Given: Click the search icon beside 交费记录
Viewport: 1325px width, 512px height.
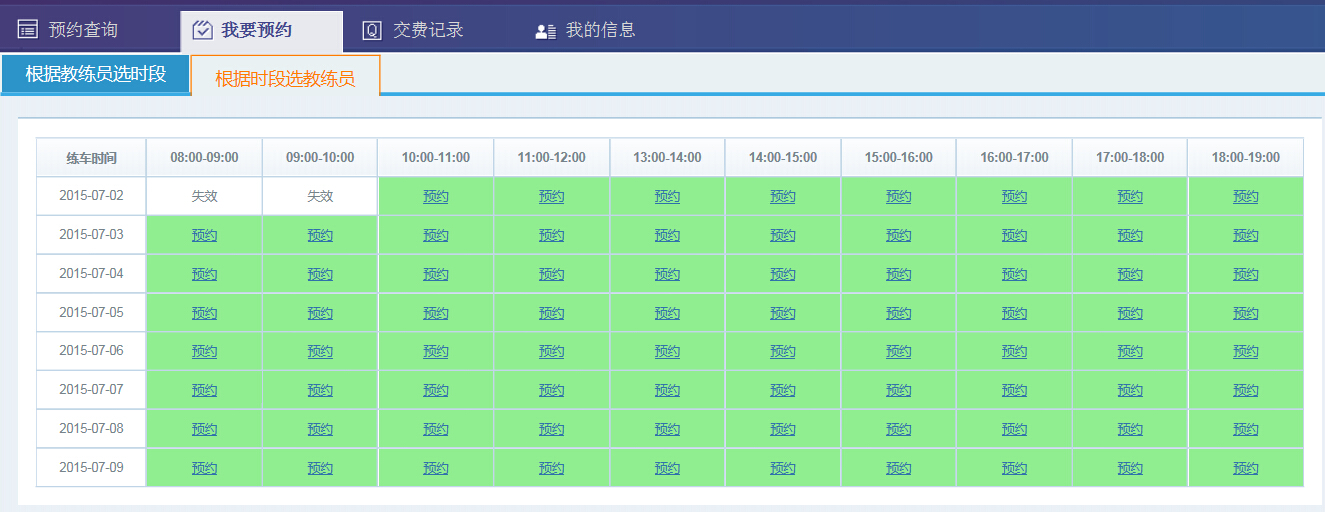Looking at the screenshot, I should point(372,30).
